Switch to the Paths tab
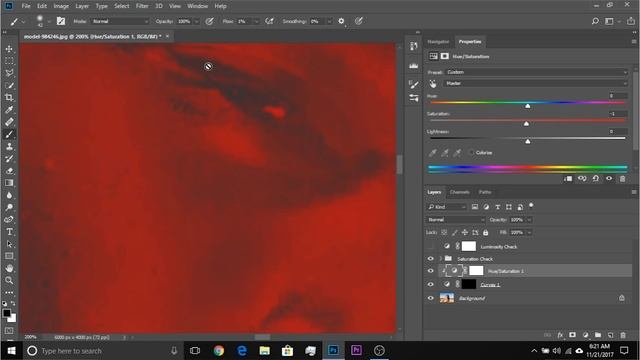This screenshot has height=360, width=640. tap(484, 192)
